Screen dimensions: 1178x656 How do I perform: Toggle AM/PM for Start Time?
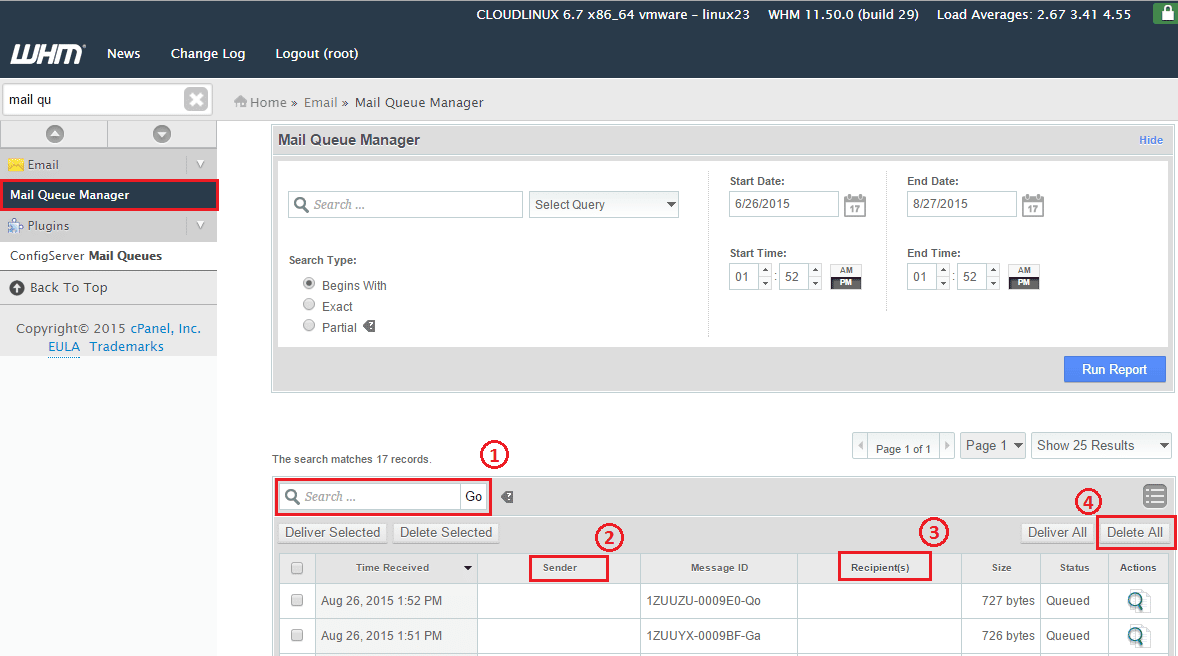[x=845, y=277]
